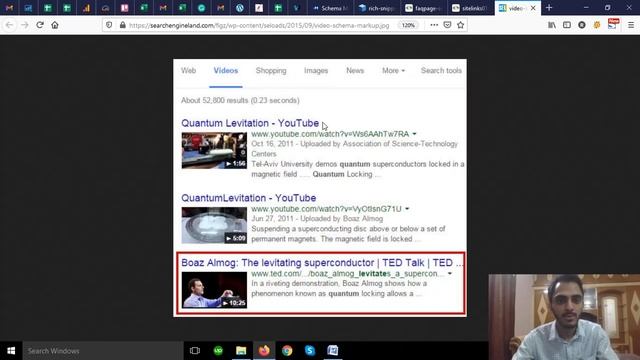This screenshot has height=360, width=640.
Task: Open Task View on the taskbar
Action: [195, 351]
